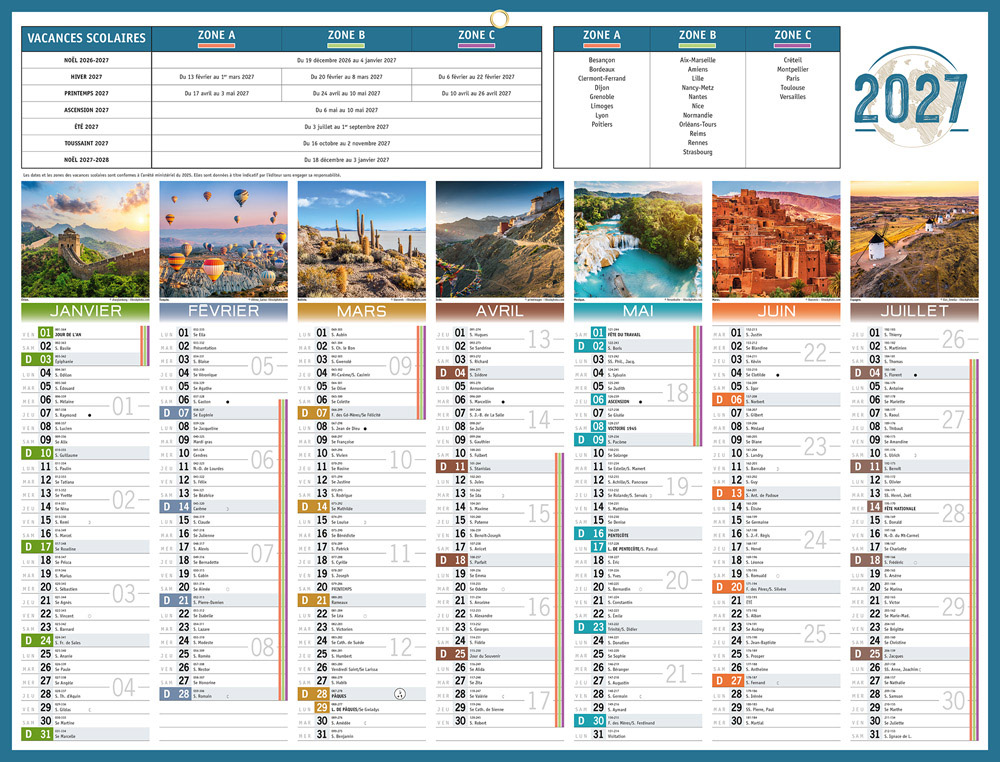Open the mountain monastery photo above Avril
This screenshot has height=762, width=1000.
[500, 240]
